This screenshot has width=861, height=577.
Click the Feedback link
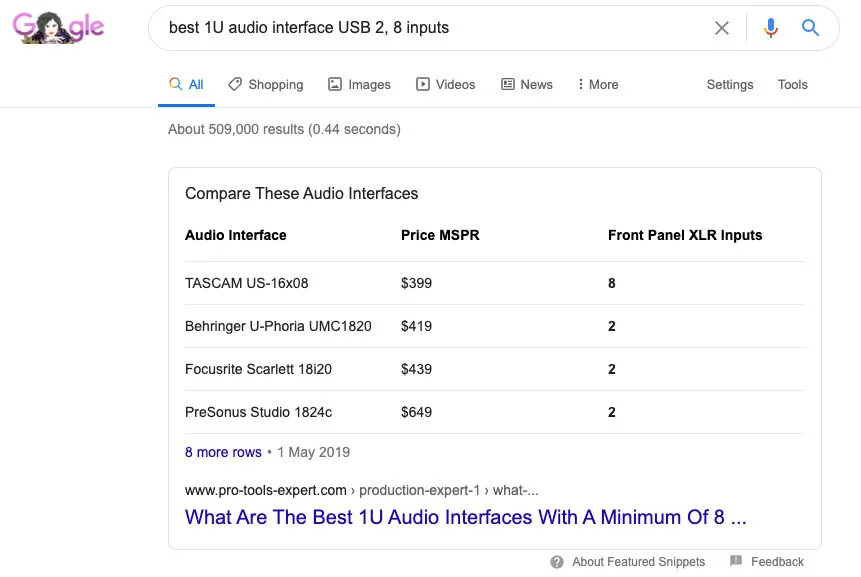coord(777,562)
